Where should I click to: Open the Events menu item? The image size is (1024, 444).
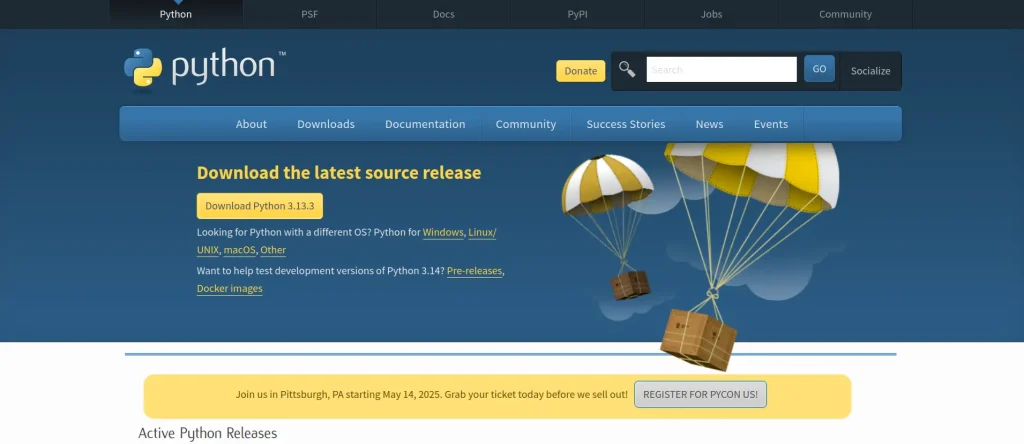771,124
